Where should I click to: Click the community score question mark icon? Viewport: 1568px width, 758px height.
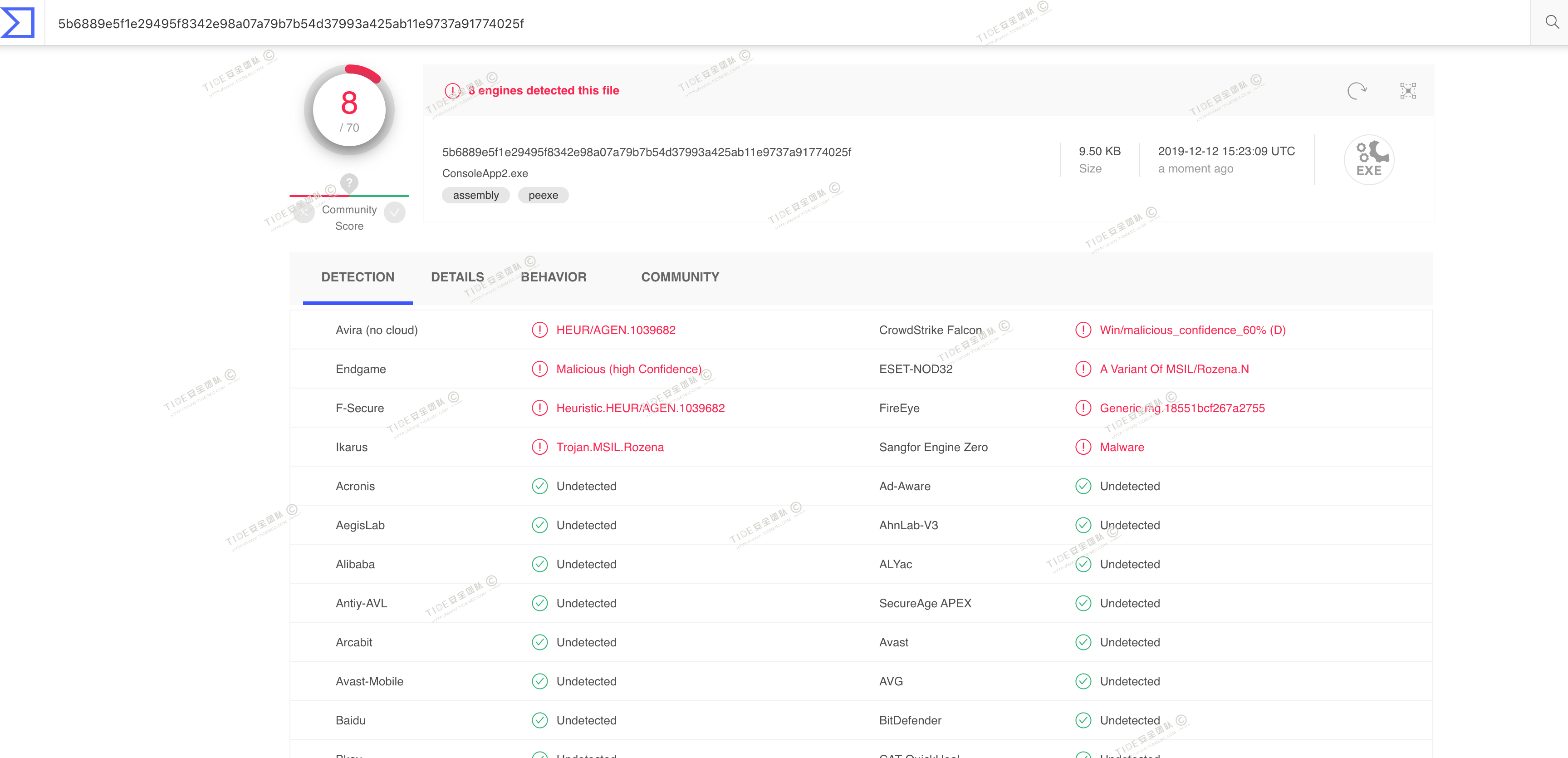(349, 182)
